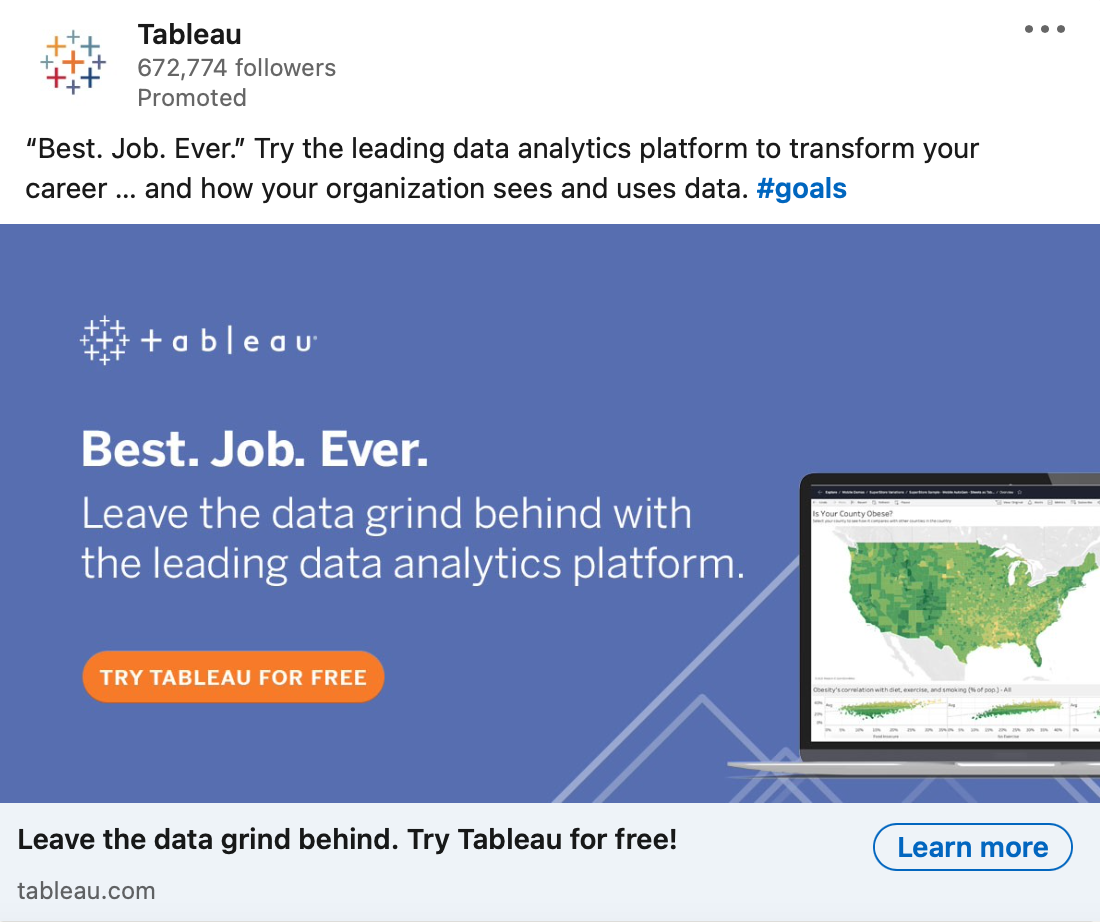
Task: Click the Learn more button
Action: (x=972, y=847)
